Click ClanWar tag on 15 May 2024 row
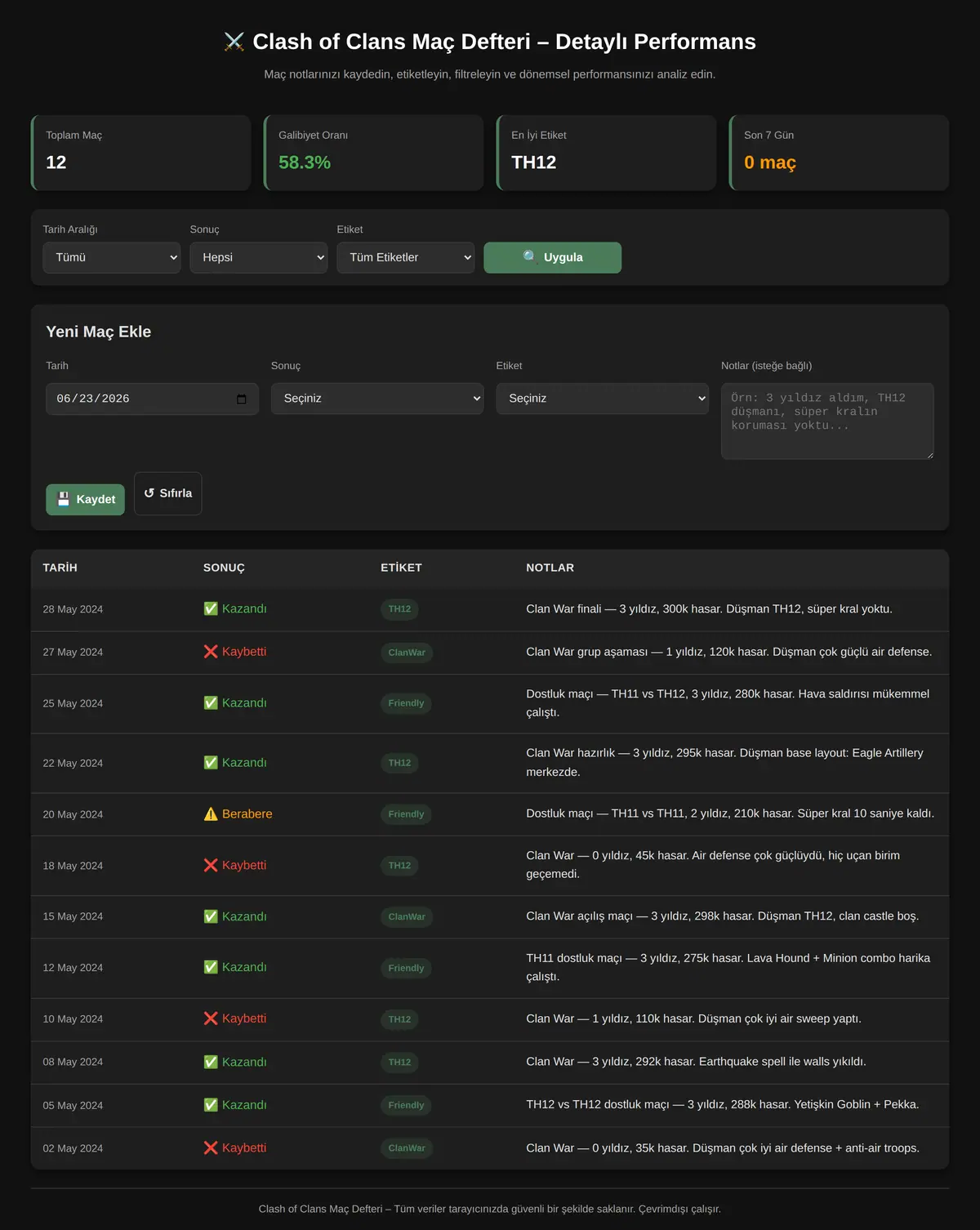Image resolution: width=980 pixels, height=1230 pixels. point(407,917)
